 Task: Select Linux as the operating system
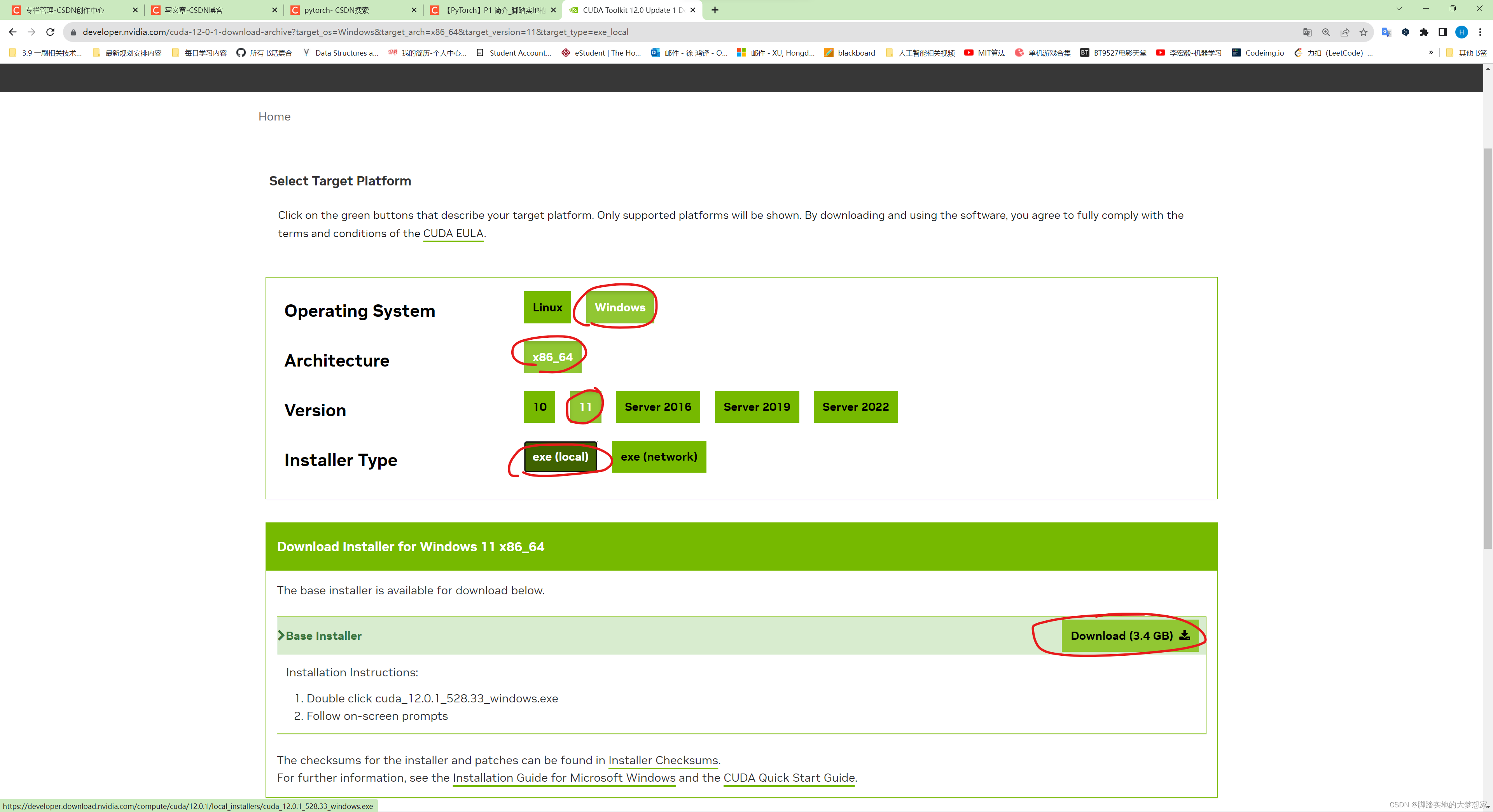coord(547,308)
